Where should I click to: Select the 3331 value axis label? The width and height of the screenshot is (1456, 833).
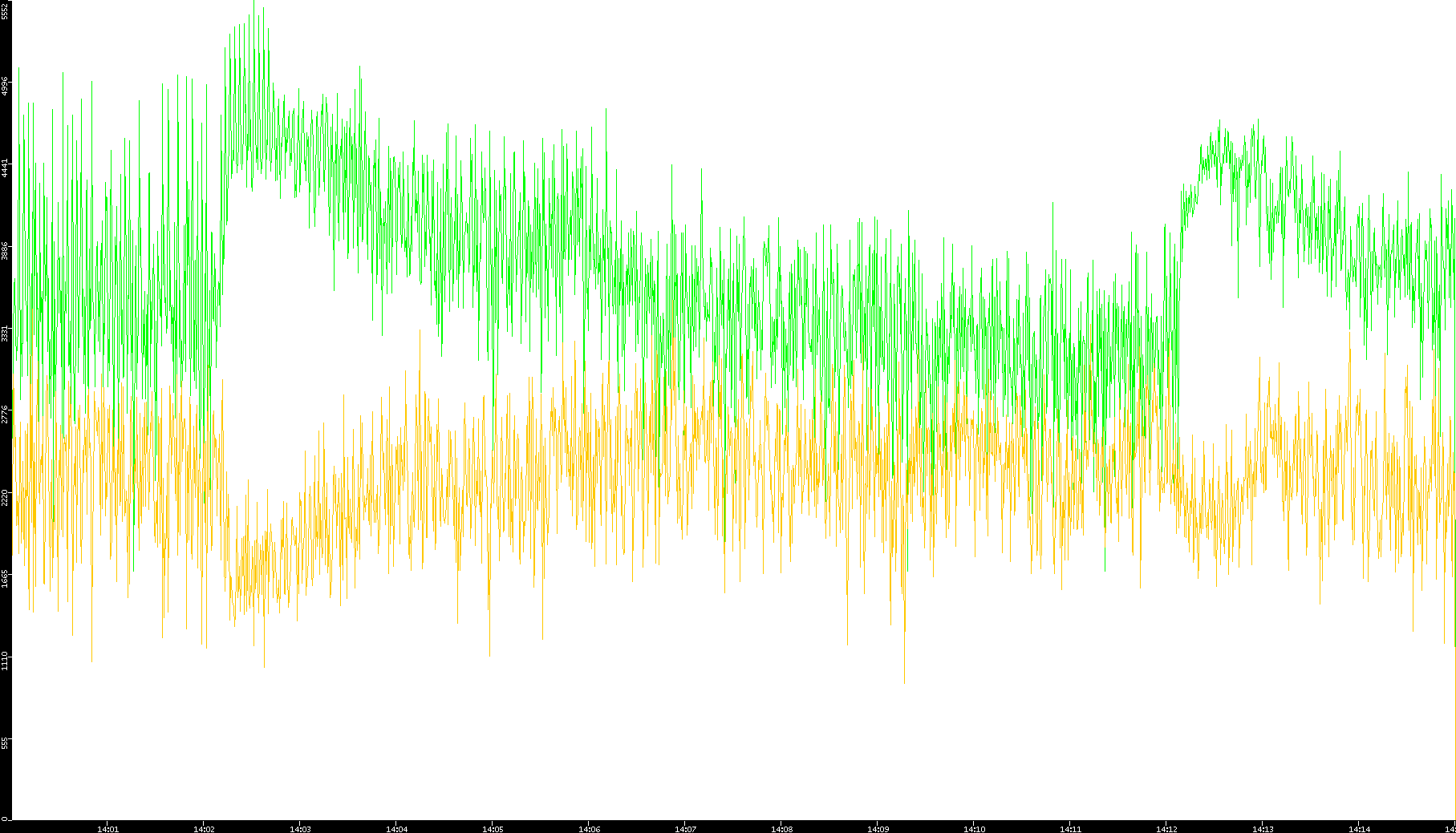(x=6, y=334)
